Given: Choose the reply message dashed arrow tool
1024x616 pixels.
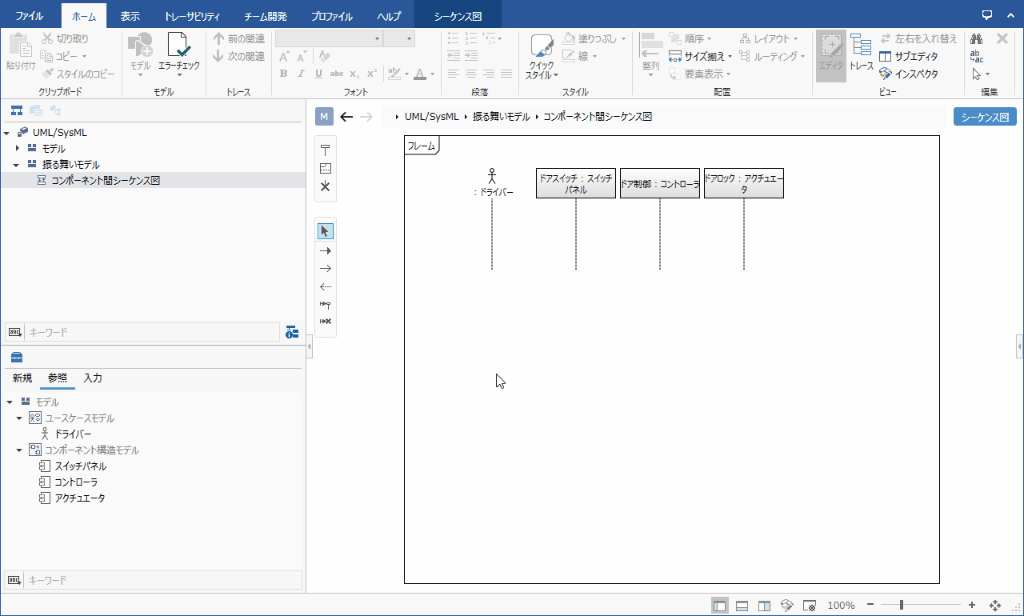Looking at the screenshot, I should click(x=325, y=286).
